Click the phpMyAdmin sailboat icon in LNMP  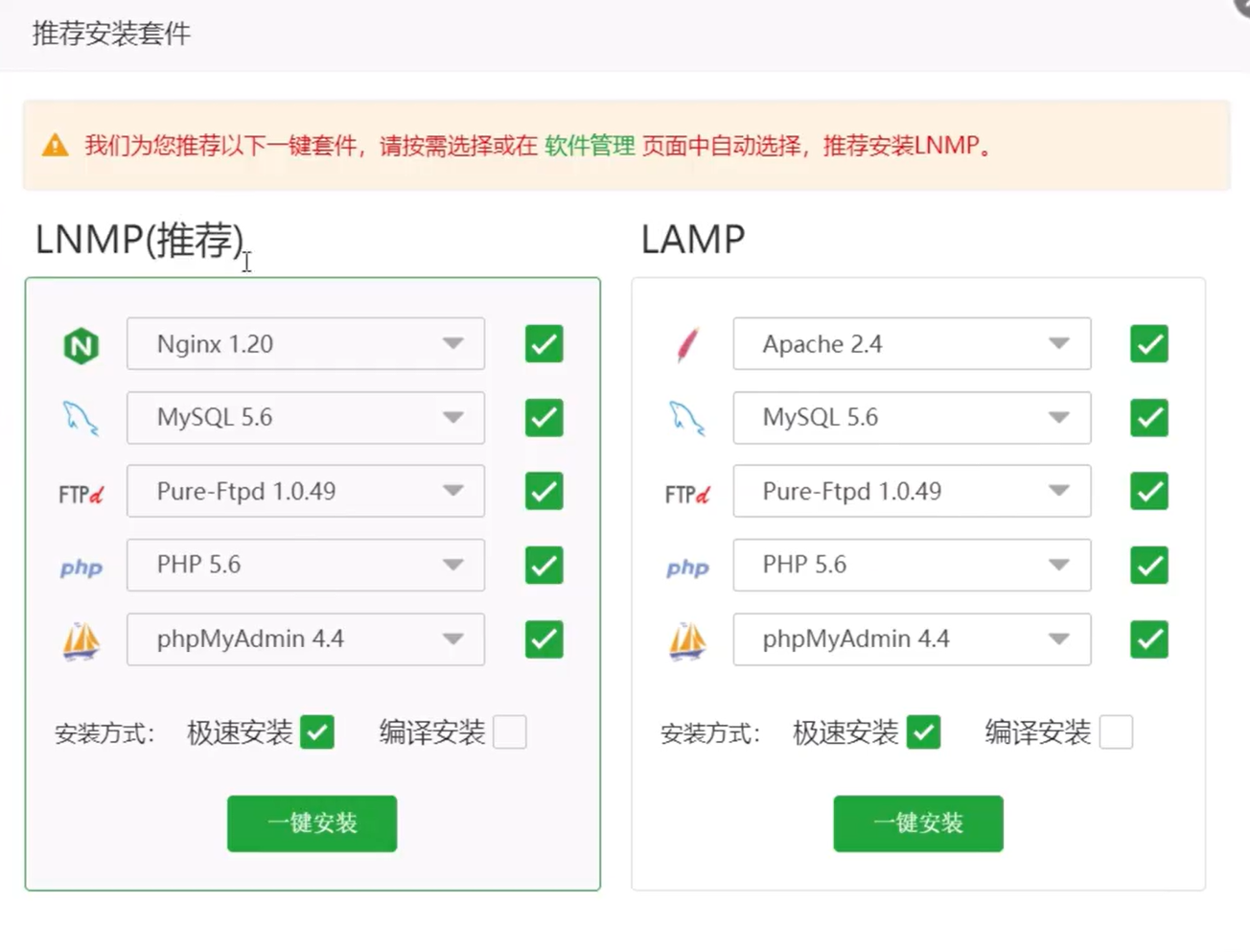point(81,640)
